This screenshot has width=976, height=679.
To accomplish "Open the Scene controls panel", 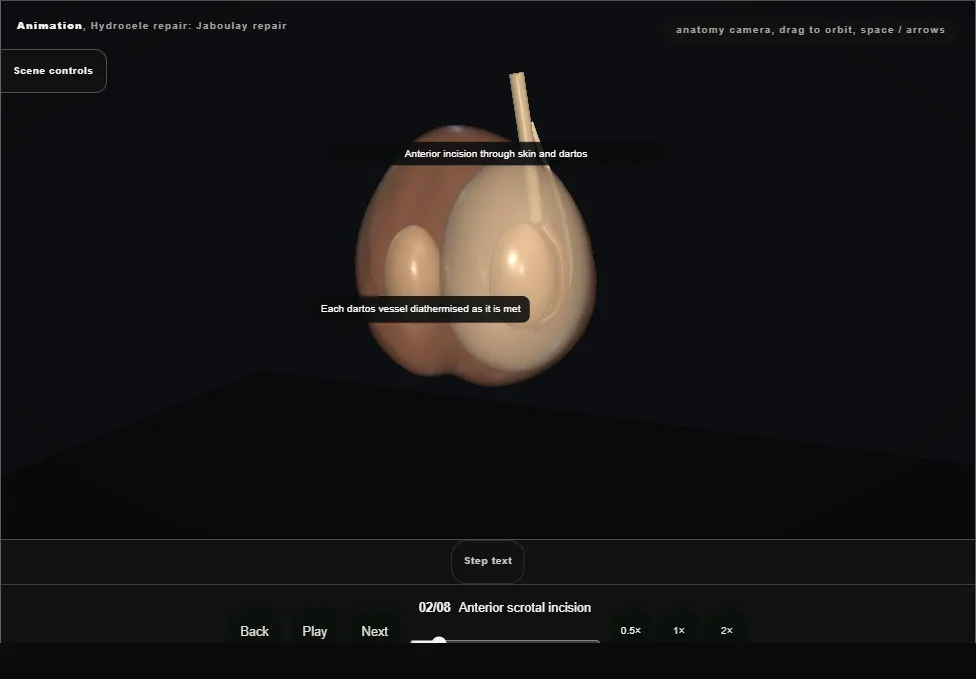I will point(54,71).
